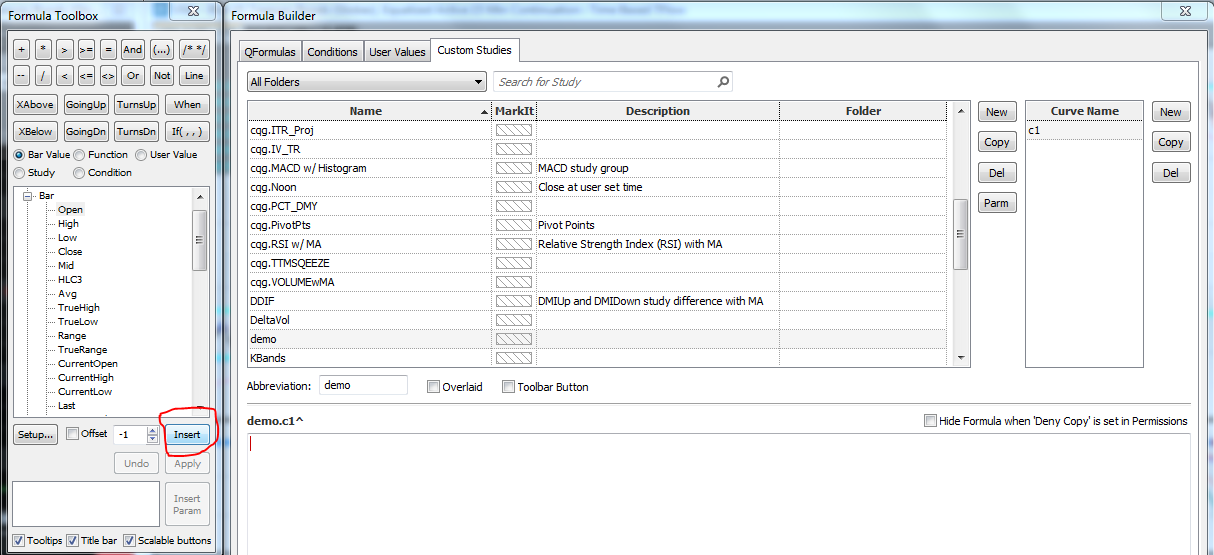Screen dimensions: 1214x555
Task: Toggle Hide Formula when Deny Copy checkbox
Action: 931,421
